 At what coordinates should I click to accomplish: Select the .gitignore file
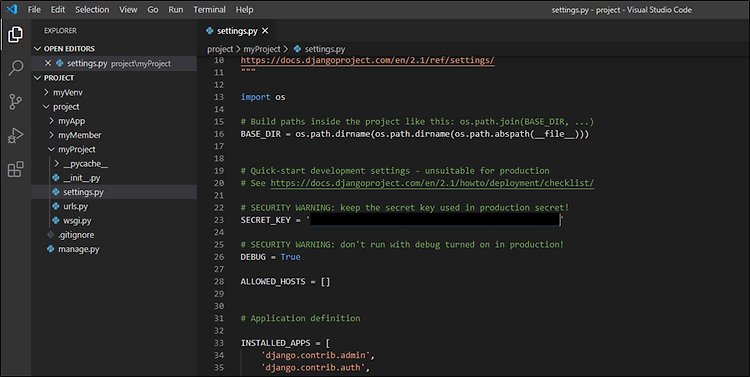pyautogui.click(x=76, y=235)
